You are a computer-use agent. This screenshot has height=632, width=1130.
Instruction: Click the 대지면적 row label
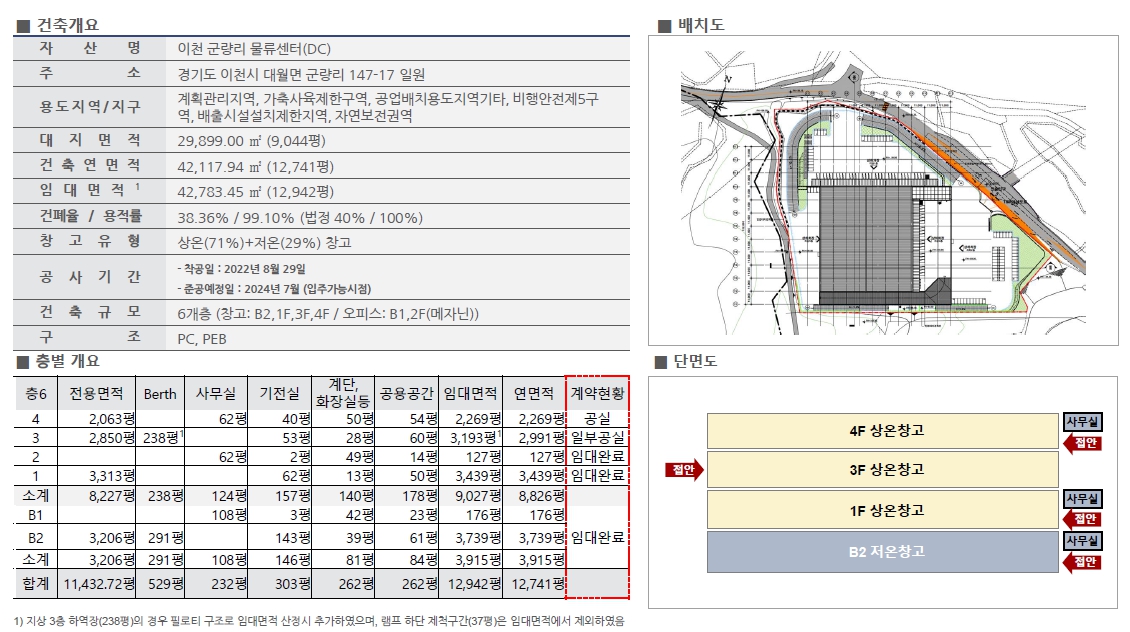coord(90,140)
